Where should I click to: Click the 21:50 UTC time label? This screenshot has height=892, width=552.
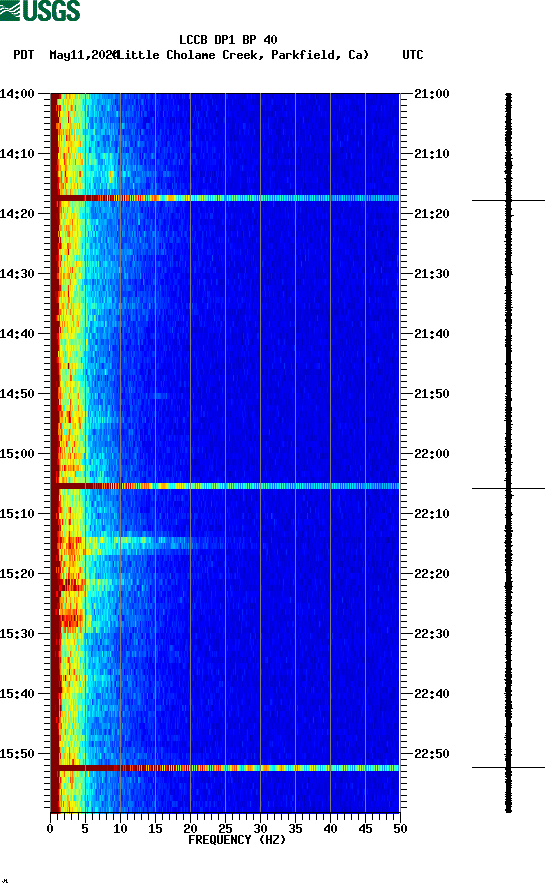coord(432,394)
